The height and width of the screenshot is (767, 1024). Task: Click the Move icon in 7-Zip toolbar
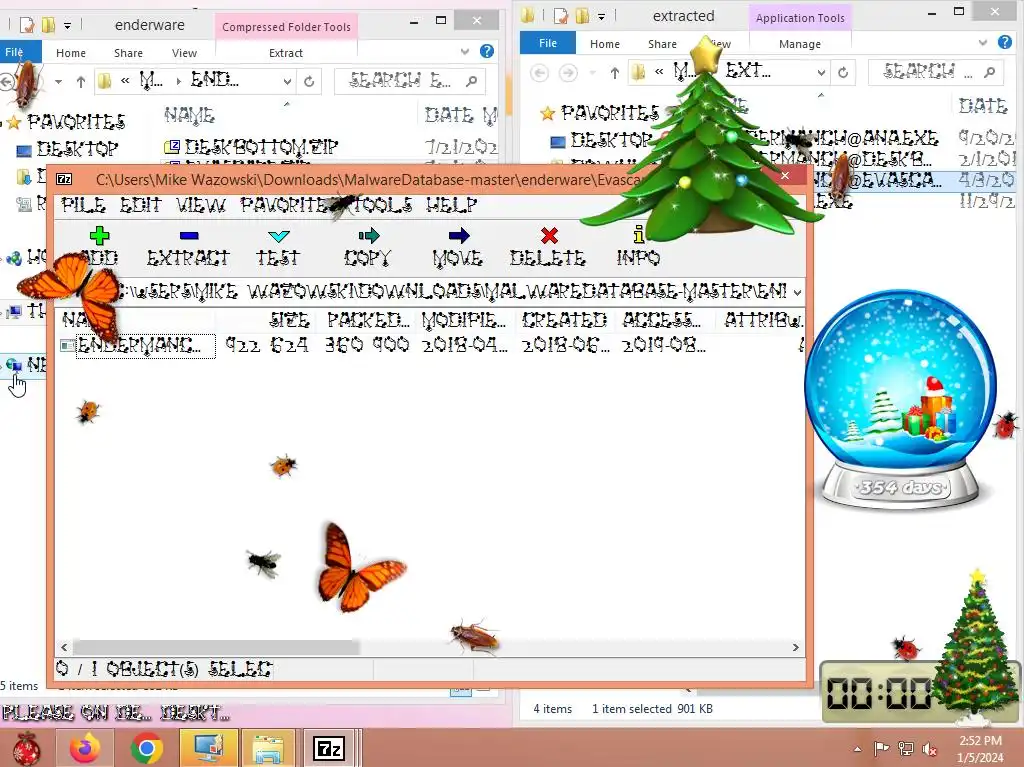(458, 235)
